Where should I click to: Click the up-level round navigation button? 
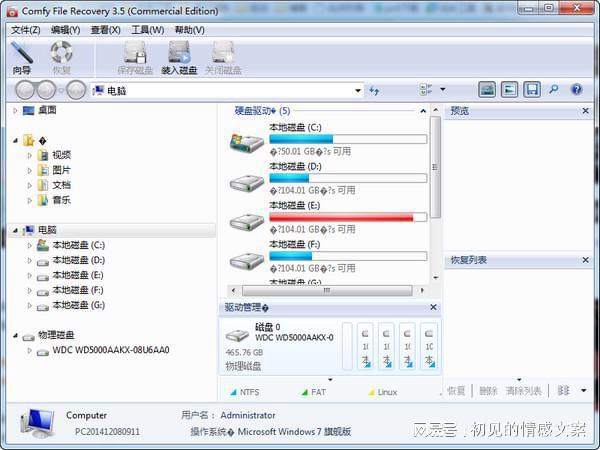[76, 90]
